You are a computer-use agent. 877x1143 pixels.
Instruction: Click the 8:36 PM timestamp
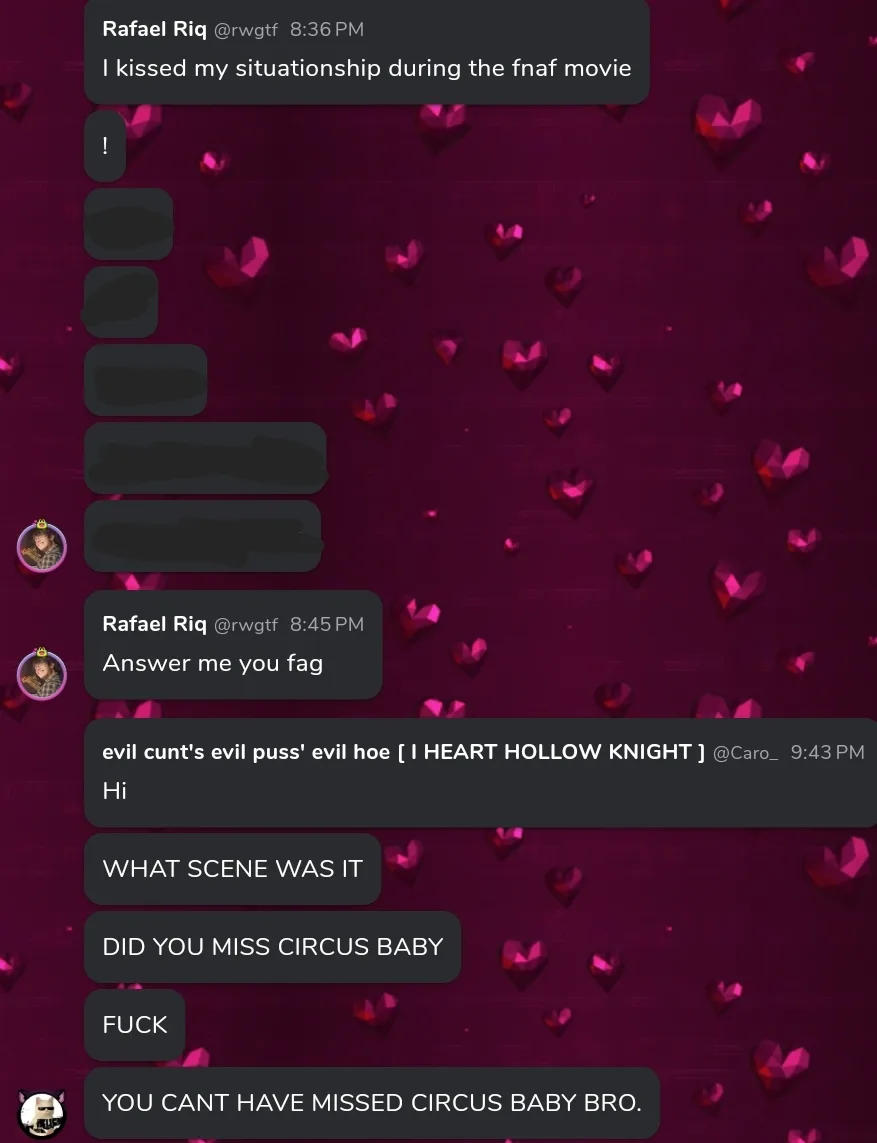327,29
